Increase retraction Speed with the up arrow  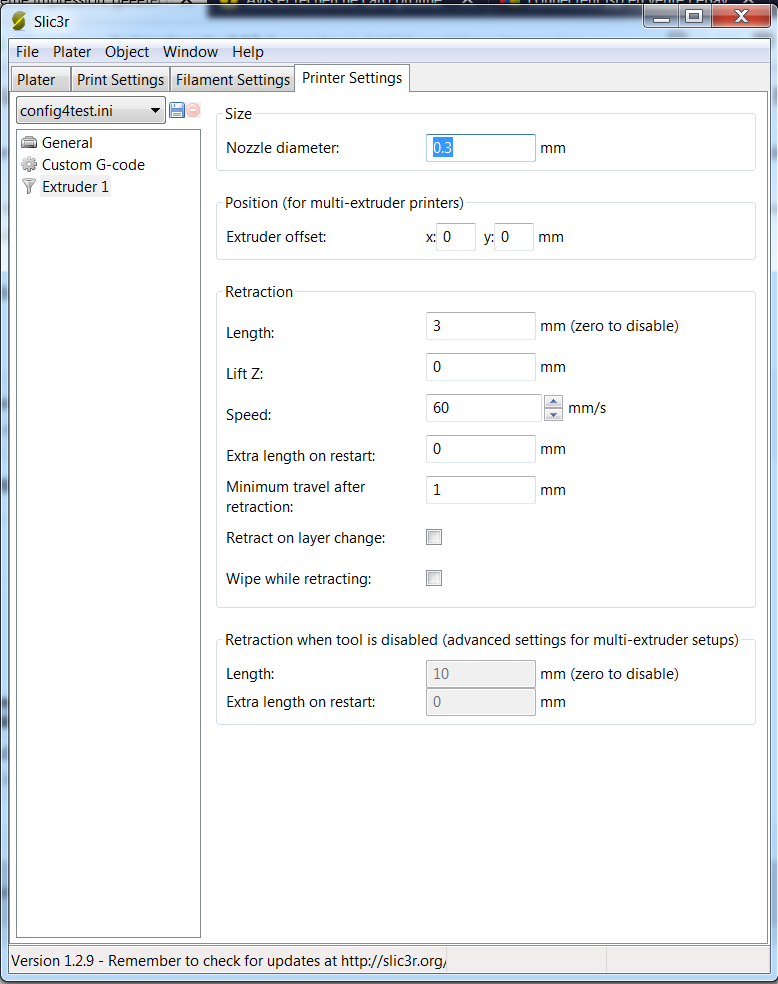553,402
